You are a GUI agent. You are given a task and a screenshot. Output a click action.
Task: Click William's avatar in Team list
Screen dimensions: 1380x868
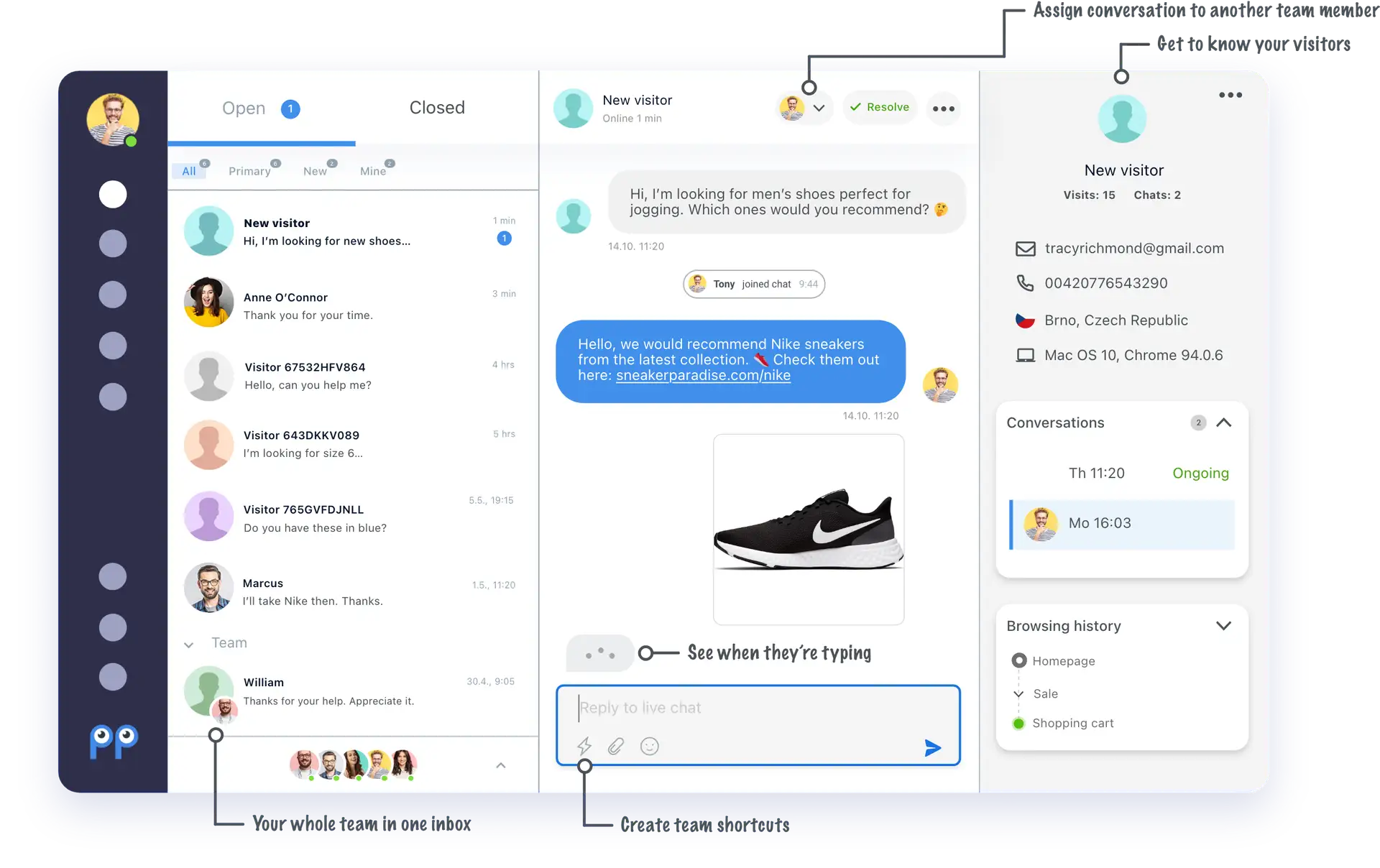(x=208, y=691)
